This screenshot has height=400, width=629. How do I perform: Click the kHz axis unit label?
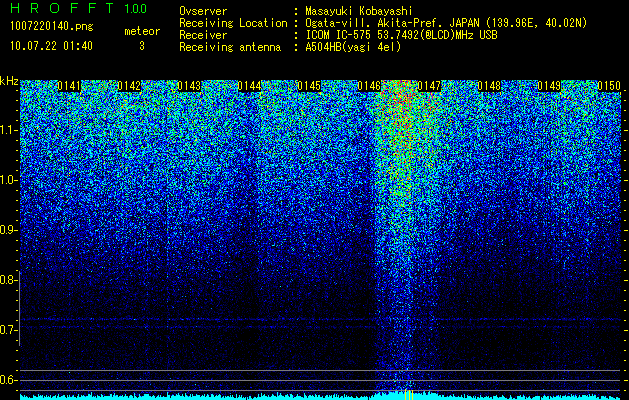[x=9, y=81]
